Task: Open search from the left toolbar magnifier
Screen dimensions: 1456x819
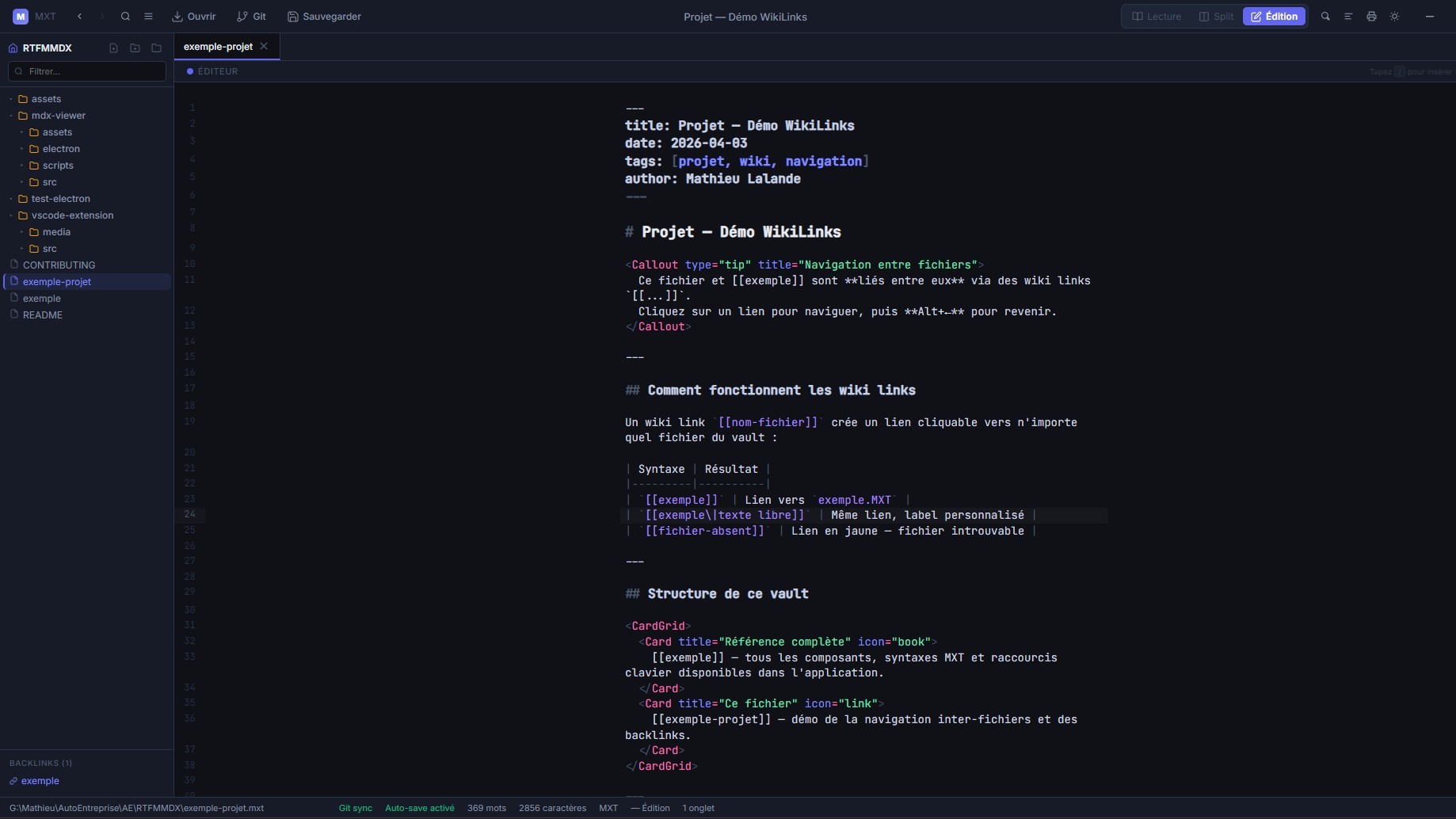Action: 125,16
